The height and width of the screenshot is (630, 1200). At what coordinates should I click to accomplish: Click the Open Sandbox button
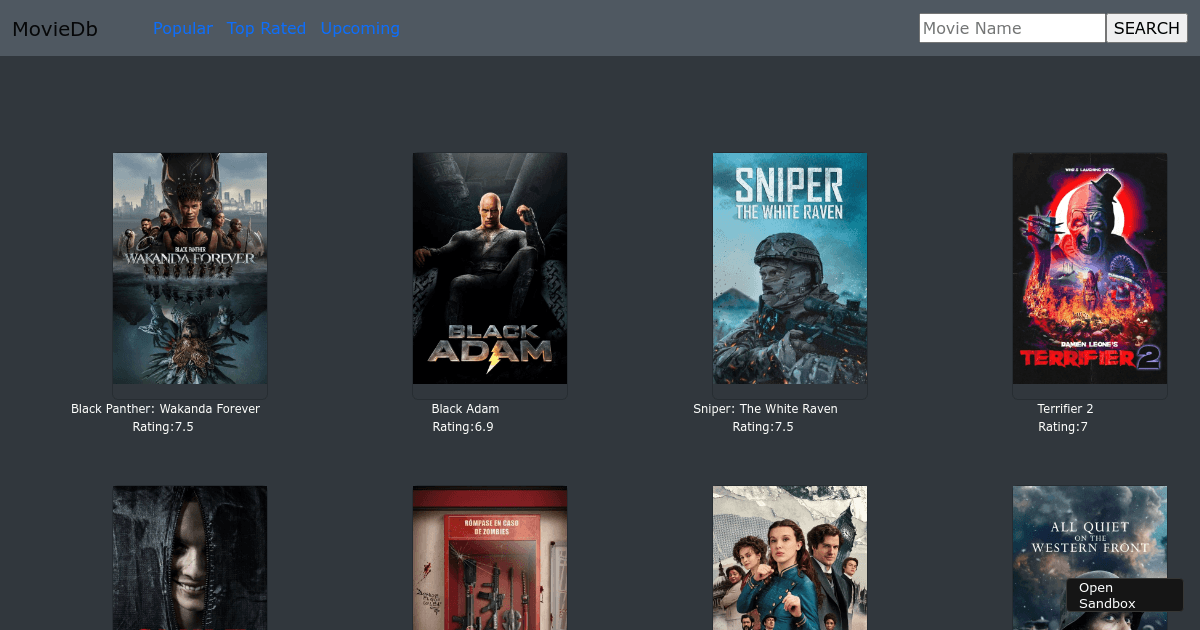(x=1122, y=596)
